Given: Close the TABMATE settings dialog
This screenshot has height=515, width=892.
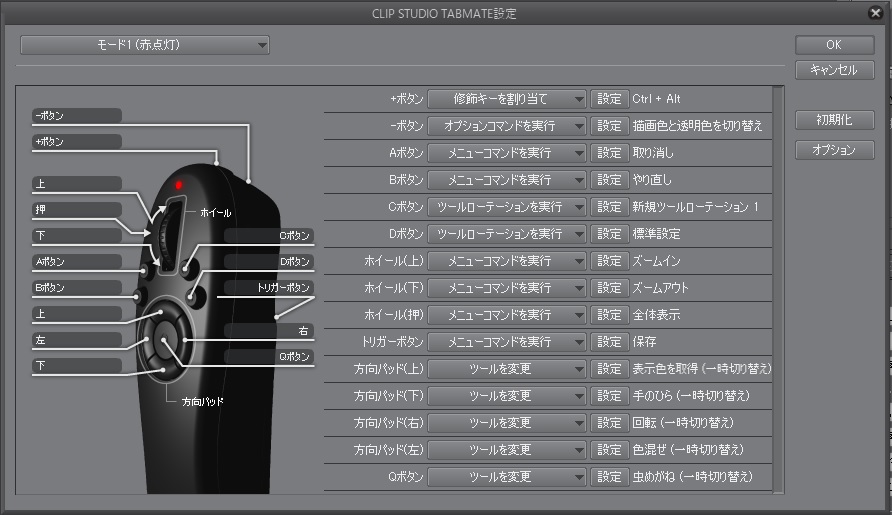Looking at the screenshot, I should 876,13.
